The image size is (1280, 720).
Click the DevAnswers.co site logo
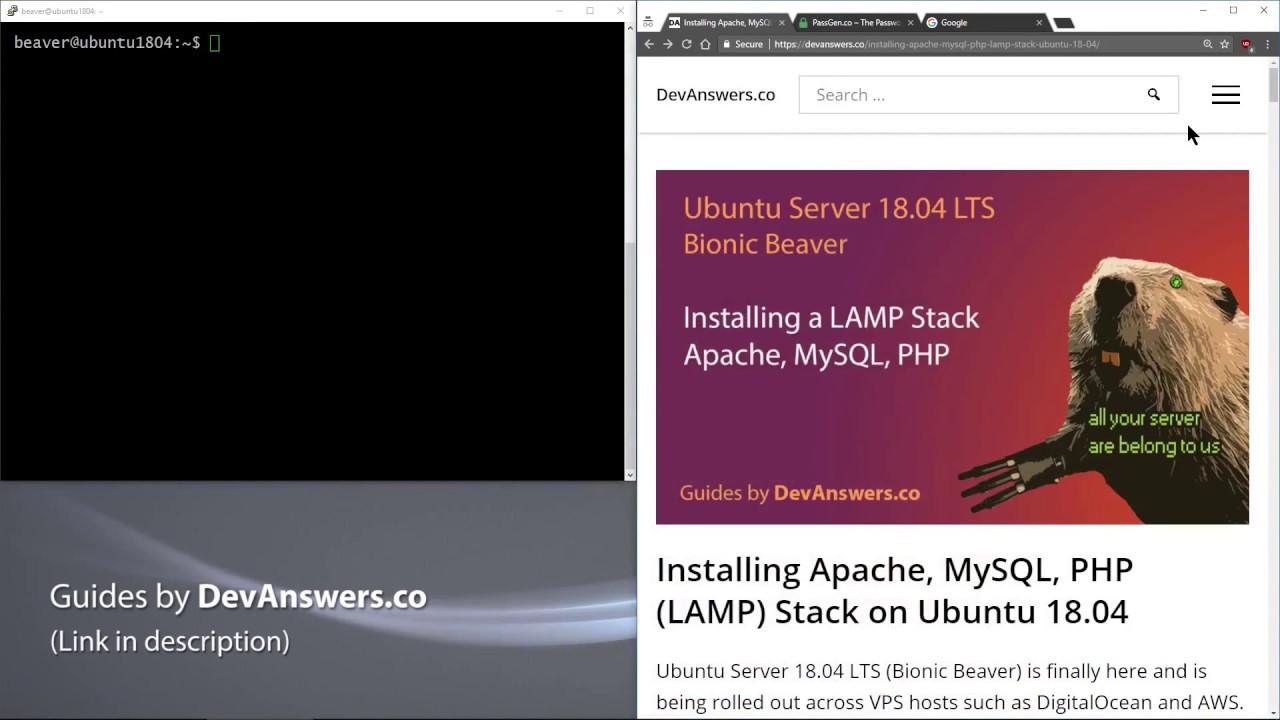(715, 95)
